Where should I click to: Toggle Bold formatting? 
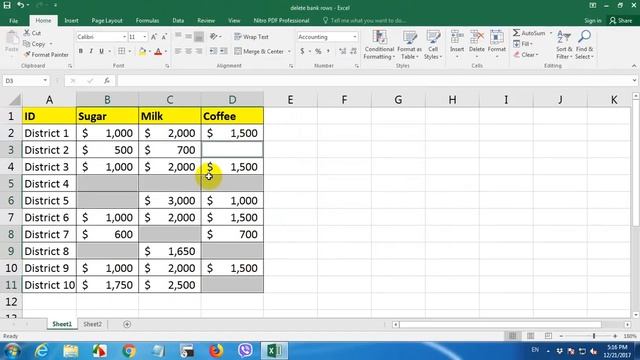point(81,51)
